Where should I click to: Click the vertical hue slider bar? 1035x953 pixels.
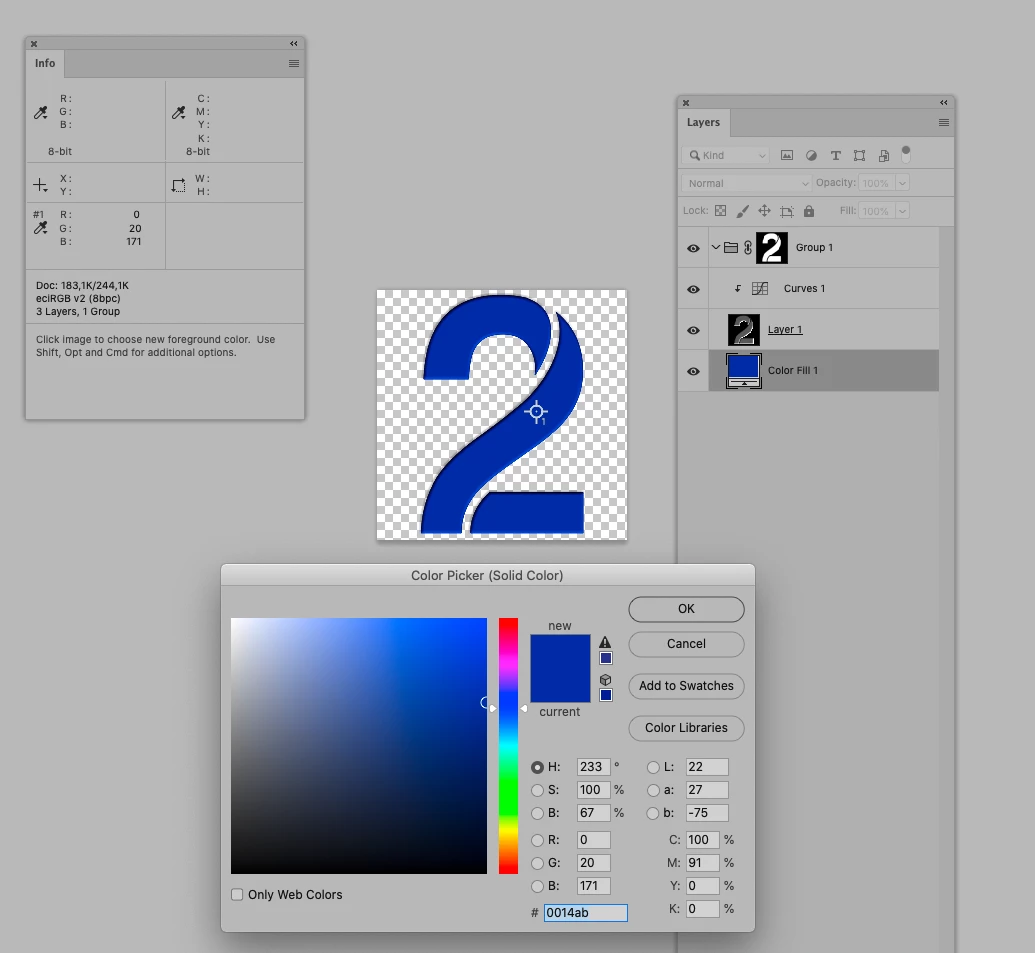pyautogui.click(x=508, y=746)
